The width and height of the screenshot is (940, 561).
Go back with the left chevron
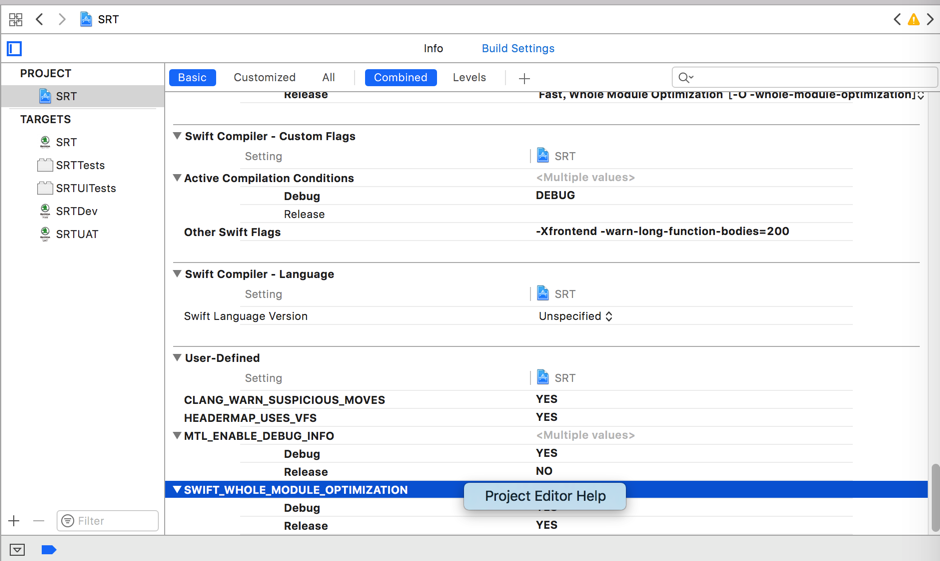coord(40,19)
